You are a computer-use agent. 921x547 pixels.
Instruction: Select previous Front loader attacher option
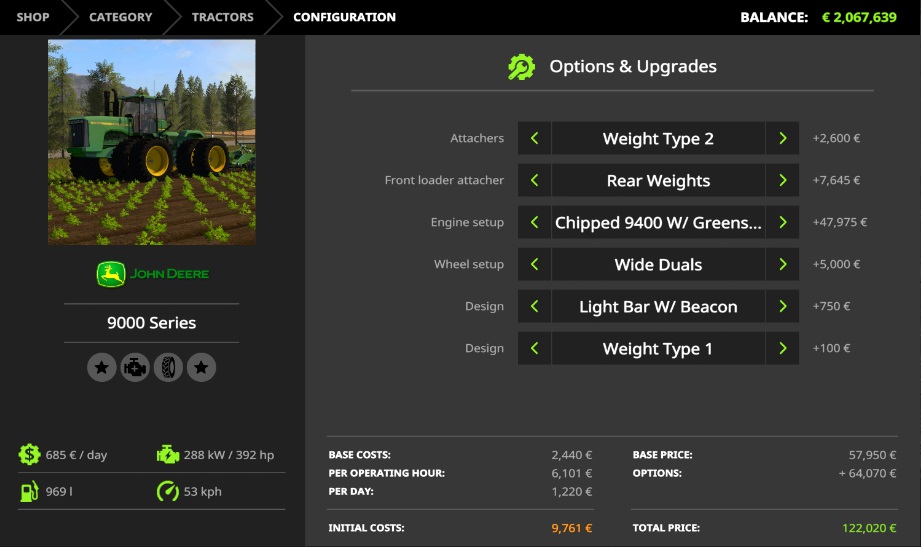(x=534, y=181)
